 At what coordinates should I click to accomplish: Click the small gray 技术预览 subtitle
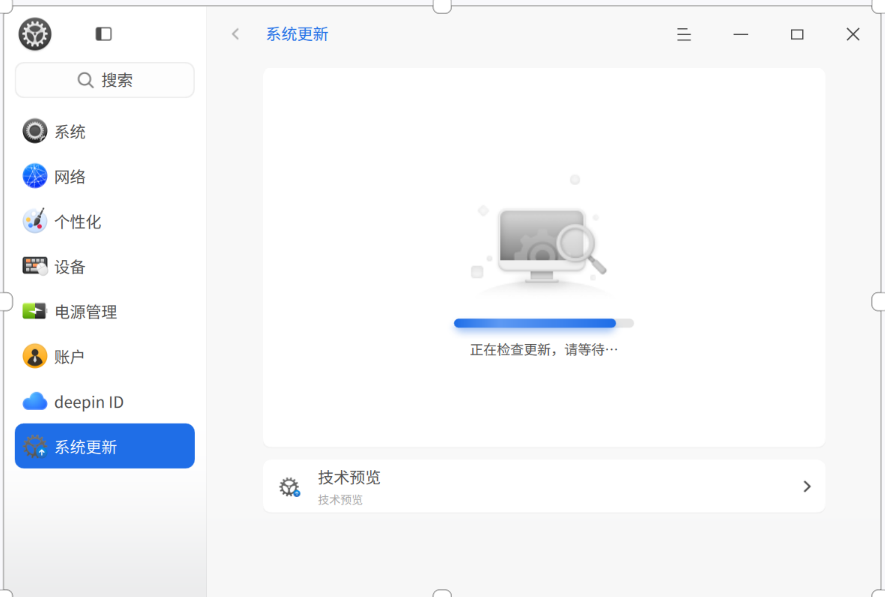click(x=340, y=500)
